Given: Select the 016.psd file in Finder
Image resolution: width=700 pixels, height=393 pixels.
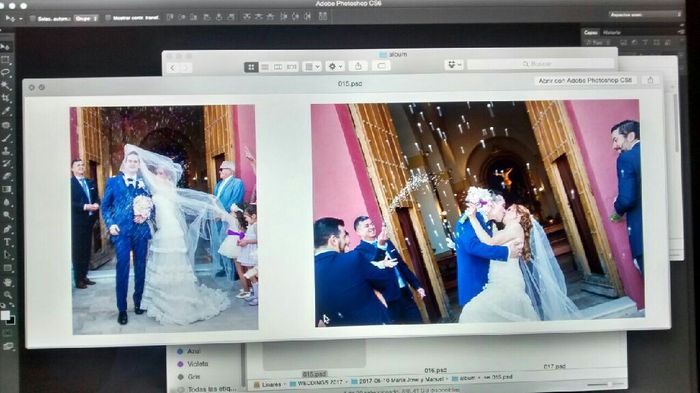Looking at the screenshot, I should (435, 370).
